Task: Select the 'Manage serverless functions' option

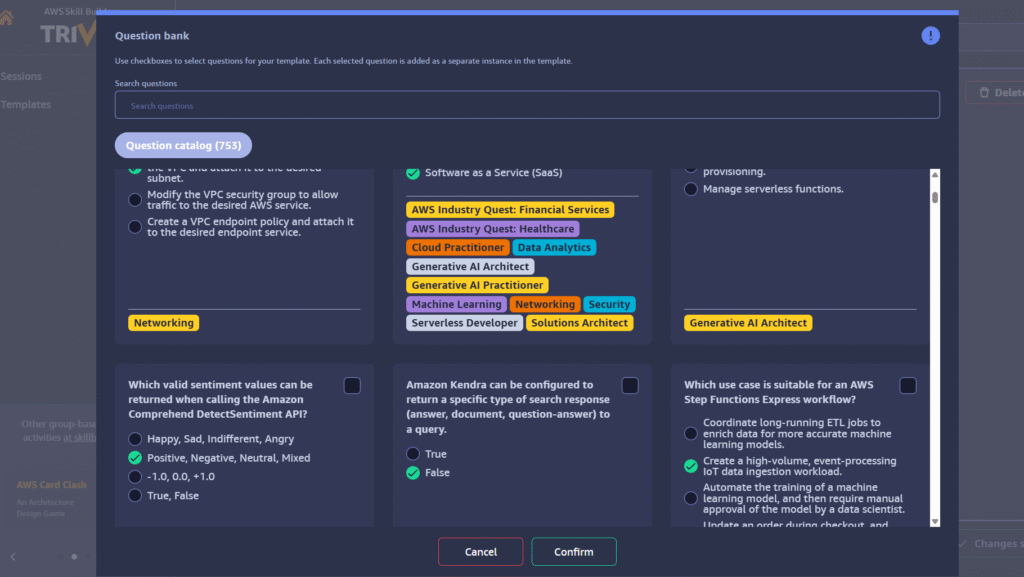Action: (x=691, y=189)
